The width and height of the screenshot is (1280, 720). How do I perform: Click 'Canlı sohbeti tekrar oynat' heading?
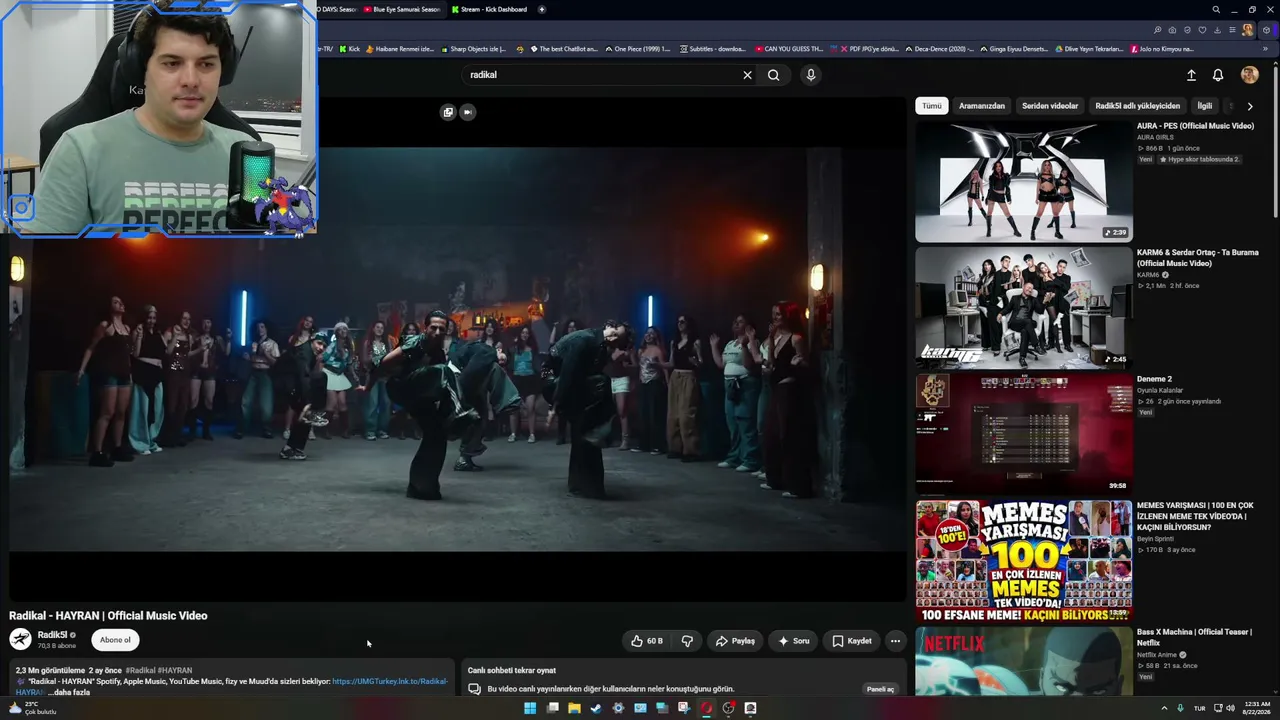(512, 670)
